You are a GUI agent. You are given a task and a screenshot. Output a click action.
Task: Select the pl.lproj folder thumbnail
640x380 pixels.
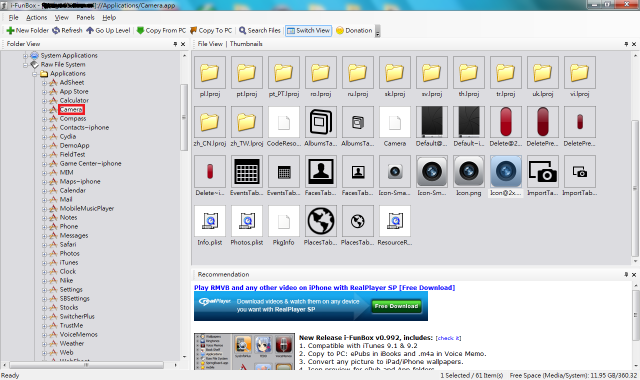(210, 73)
